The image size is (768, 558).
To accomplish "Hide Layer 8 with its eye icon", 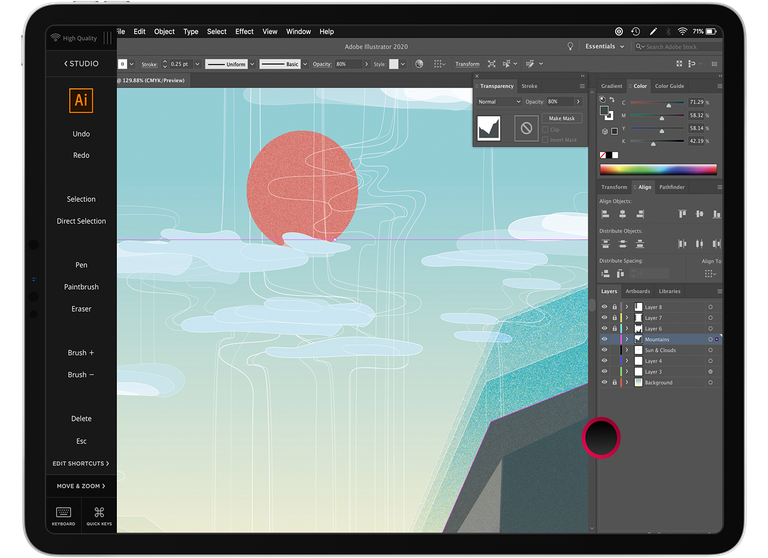I will (x=604, y=307).
